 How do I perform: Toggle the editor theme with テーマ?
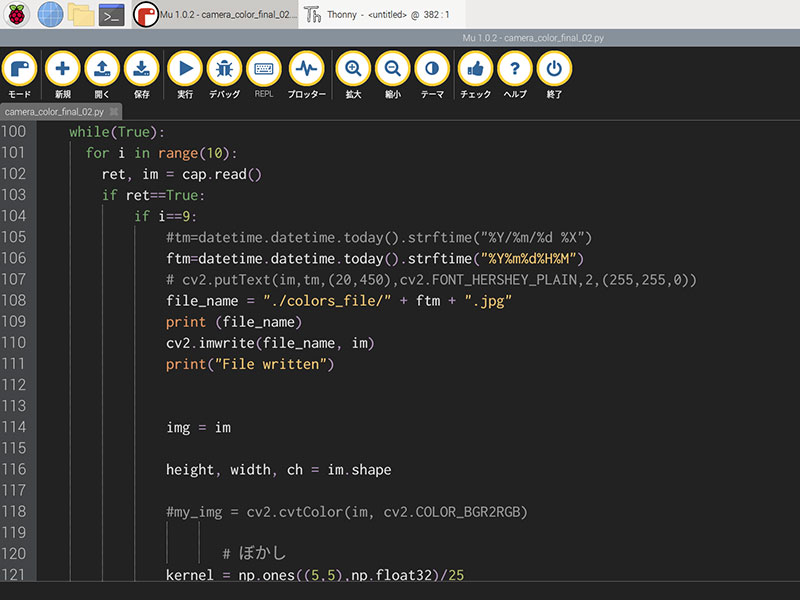click(432, 71)
